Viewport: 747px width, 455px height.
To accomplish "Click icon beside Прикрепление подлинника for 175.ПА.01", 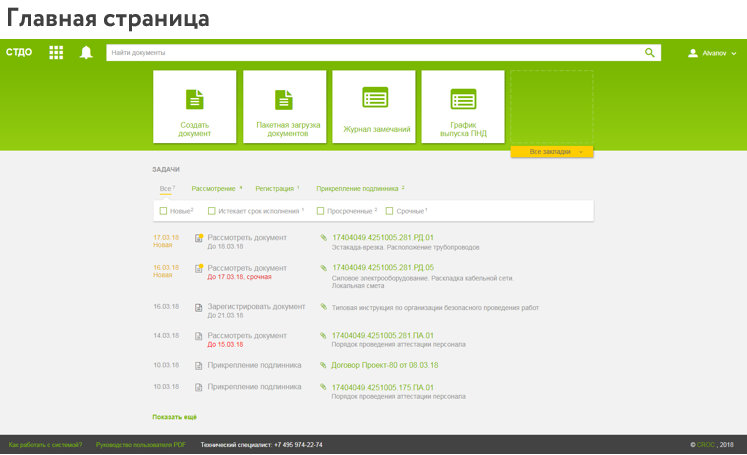I will (199, 387).
